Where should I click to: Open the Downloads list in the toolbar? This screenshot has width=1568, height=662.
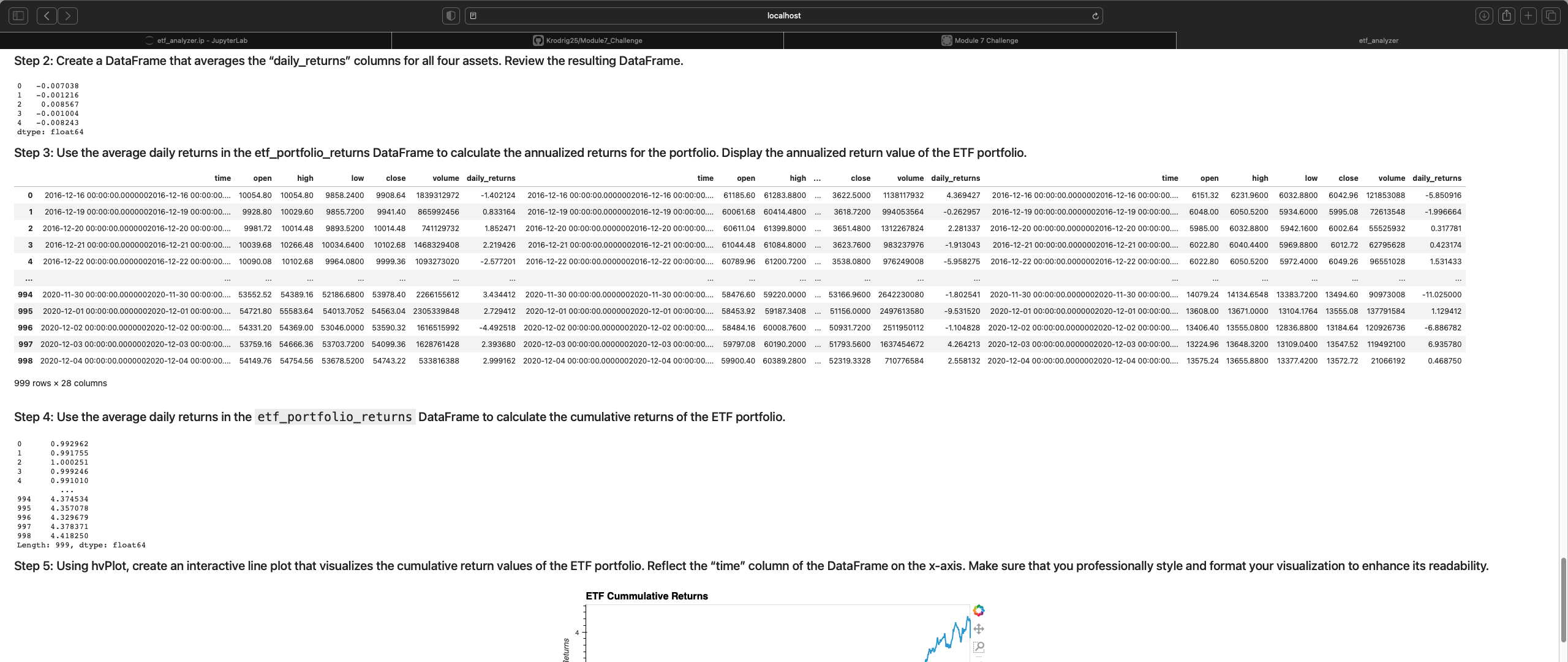(x=1484, y=15)
